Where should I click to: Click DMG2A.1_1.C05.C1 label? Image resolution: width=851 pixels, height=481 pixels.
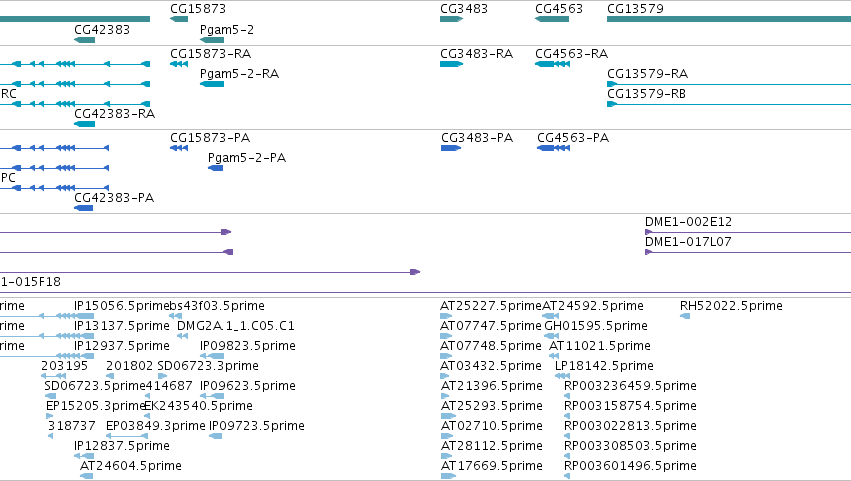[x=236, y=326]
